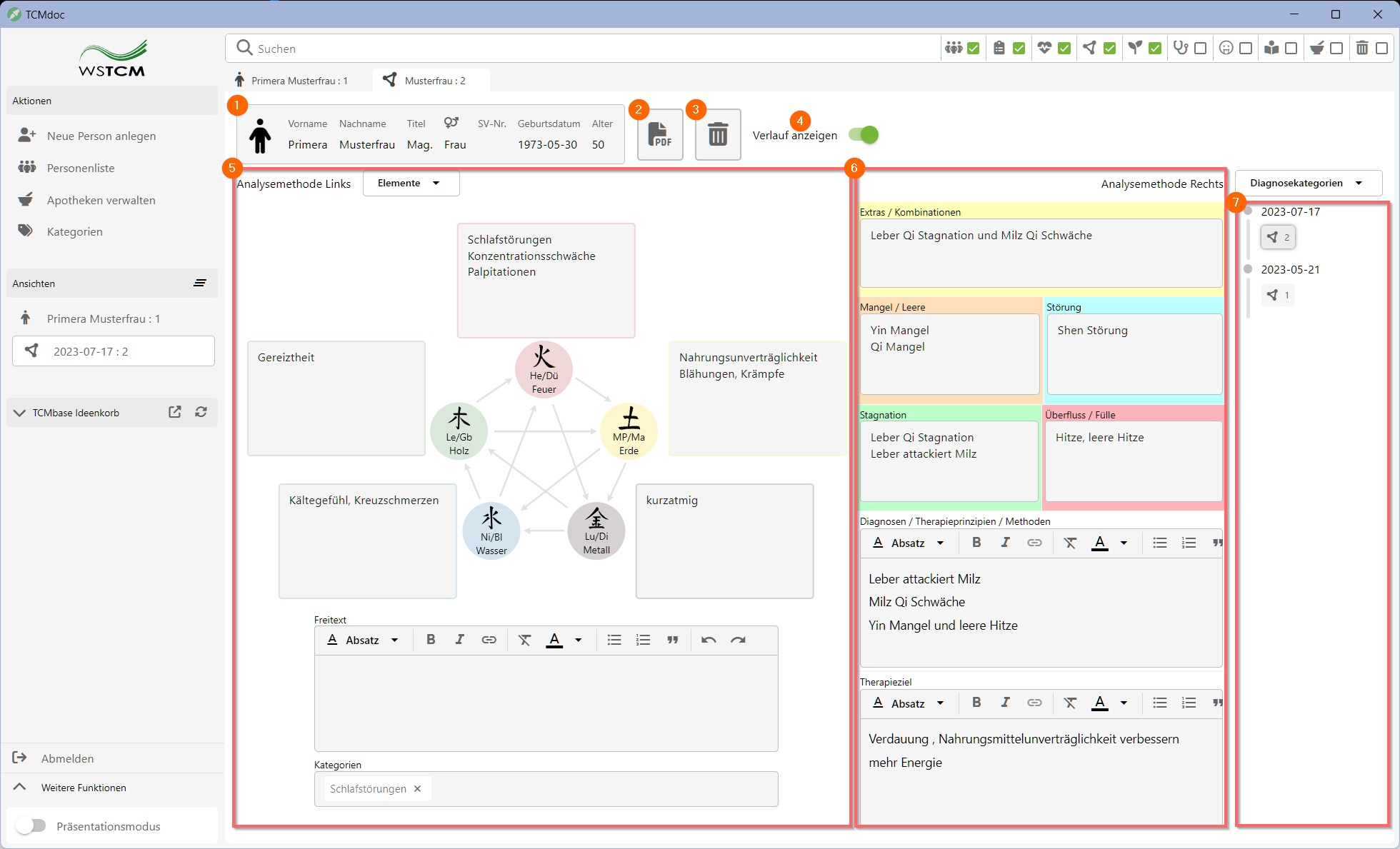Viewport: 1400px width, 849px height.
Task: Insert link in Therapieziel editor
Action: [1034, 703]
